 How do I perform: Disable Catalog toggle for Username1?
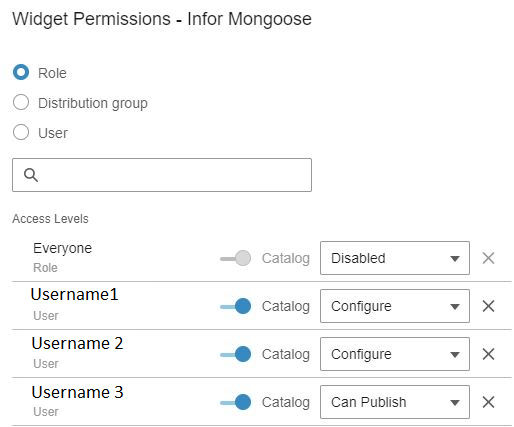coord(235,306)
